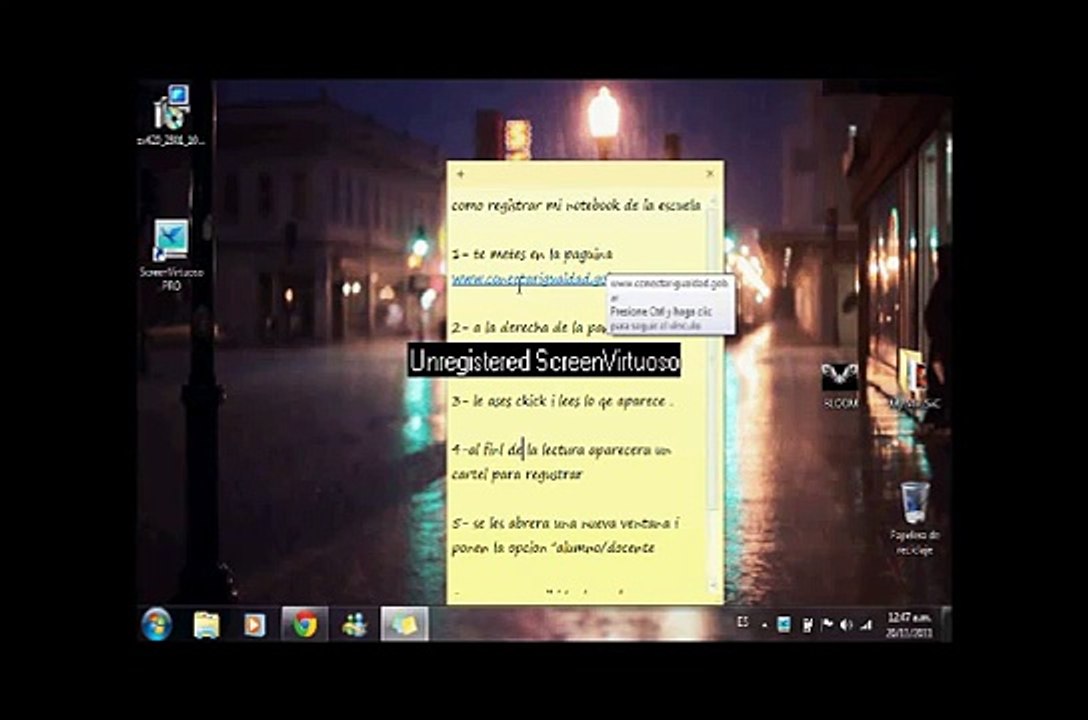Delete the sticky note with the X

tap(709, 173)
